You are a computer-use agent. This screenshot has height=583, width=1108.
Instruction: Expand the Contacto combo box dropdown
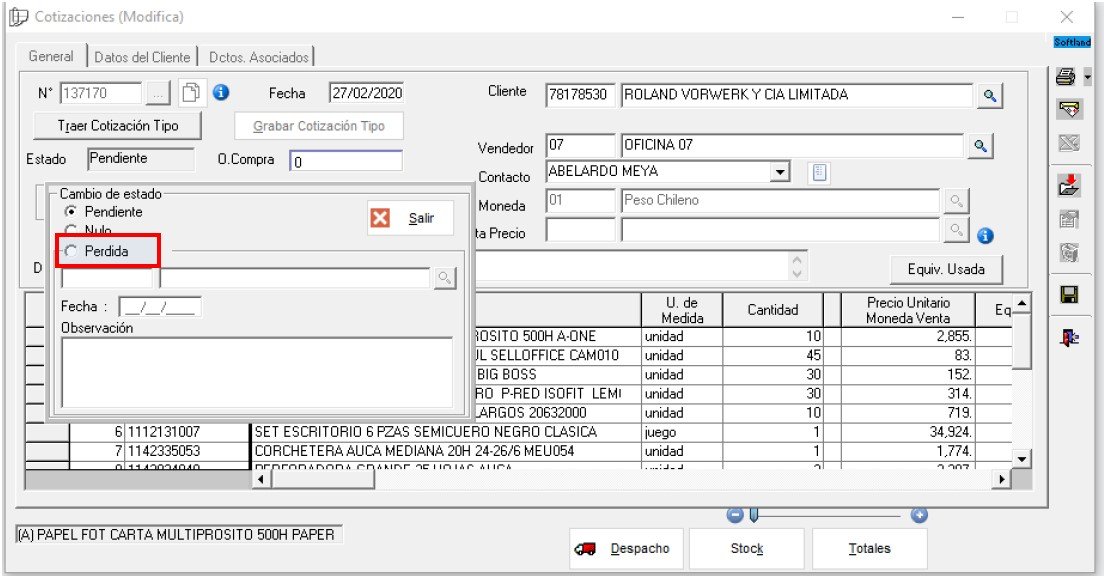(779, 172)
